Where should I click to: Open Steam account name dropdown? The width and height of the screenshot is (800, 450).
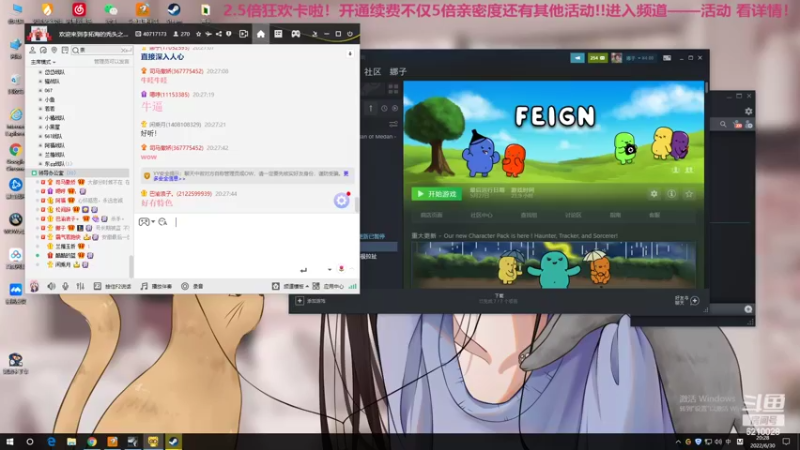coord(638,58)
